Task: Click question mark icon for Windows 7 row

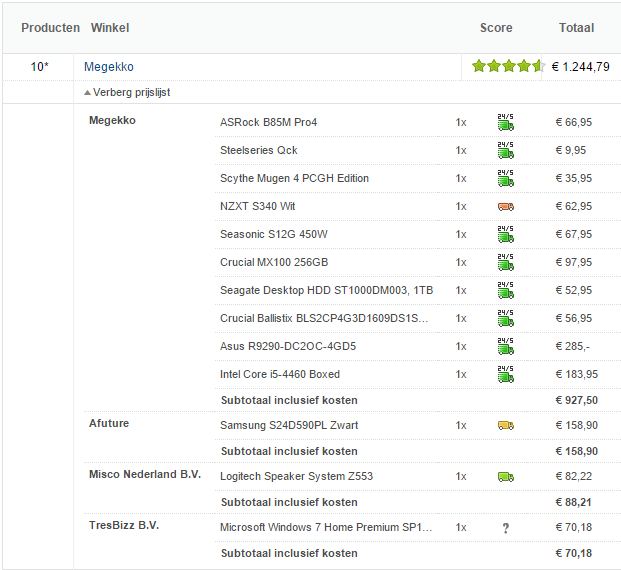Action: pyautogui.click(x=506, y=528)
